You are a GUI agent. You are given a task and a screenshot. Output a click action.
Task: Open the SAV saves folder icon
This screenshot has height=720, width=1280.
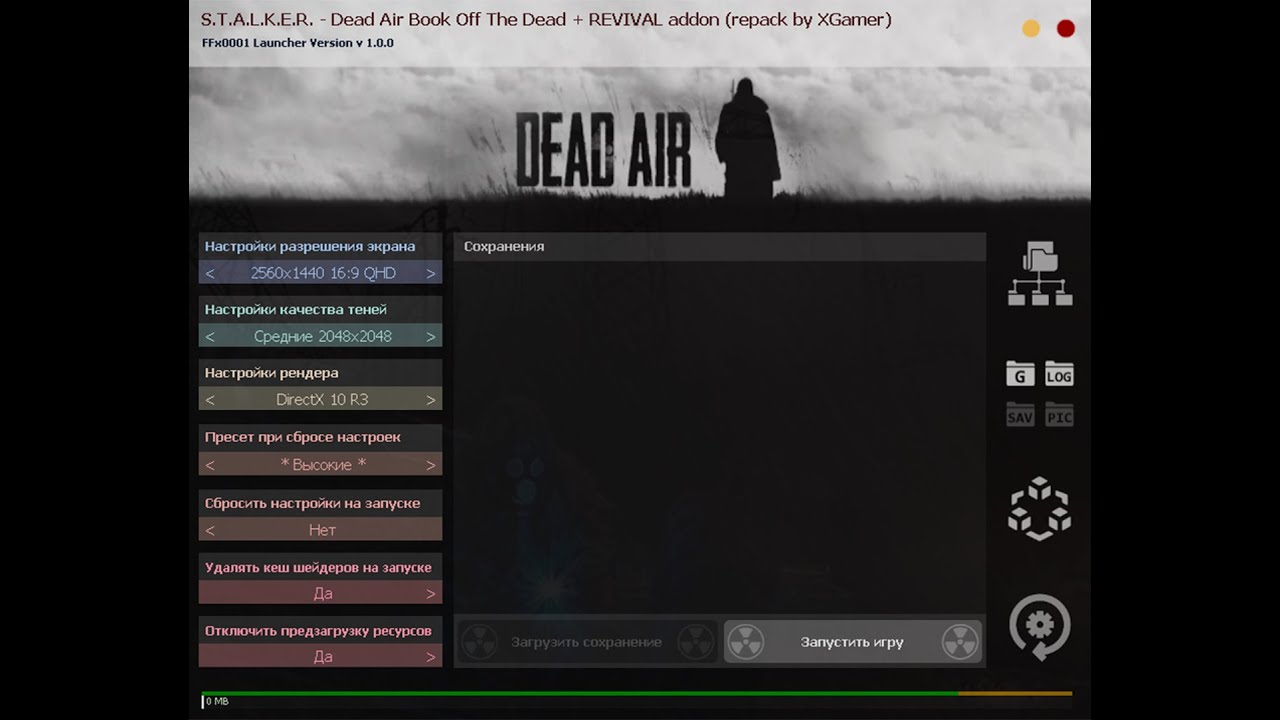coord(1020,414)
